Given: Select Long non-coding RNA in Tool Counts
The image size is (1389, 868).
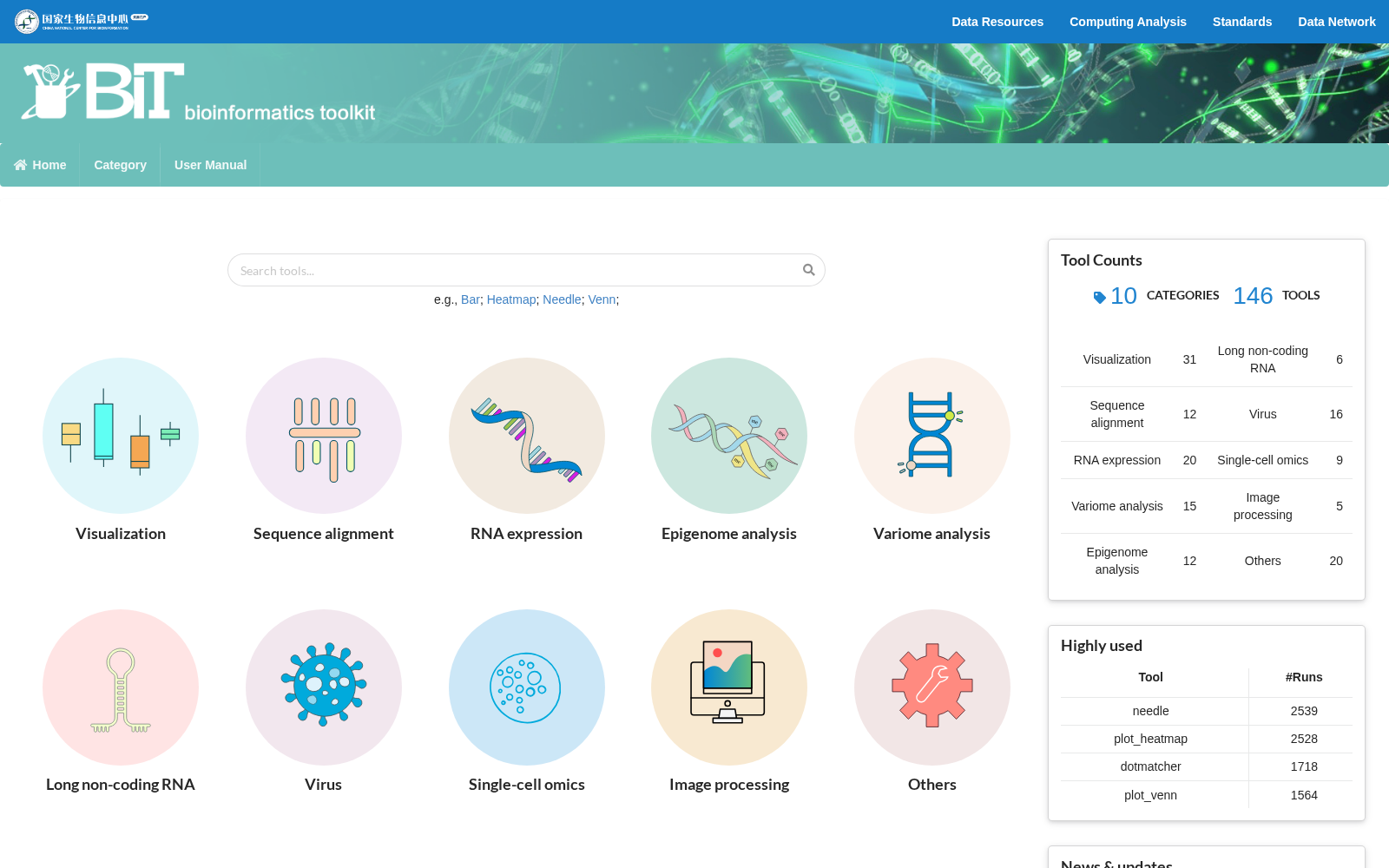Looking at the screenshot, I should [1263, 359].
